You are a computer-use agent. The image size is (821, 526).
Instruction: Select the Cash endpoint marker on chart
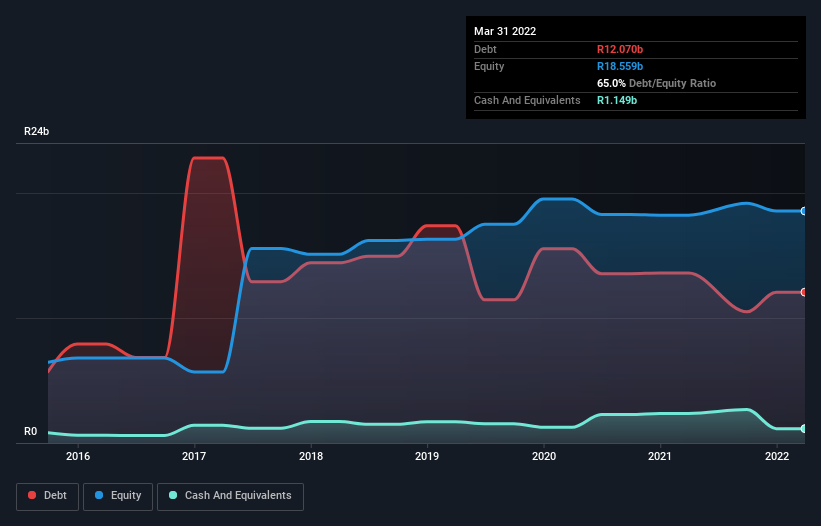point(804,429)
